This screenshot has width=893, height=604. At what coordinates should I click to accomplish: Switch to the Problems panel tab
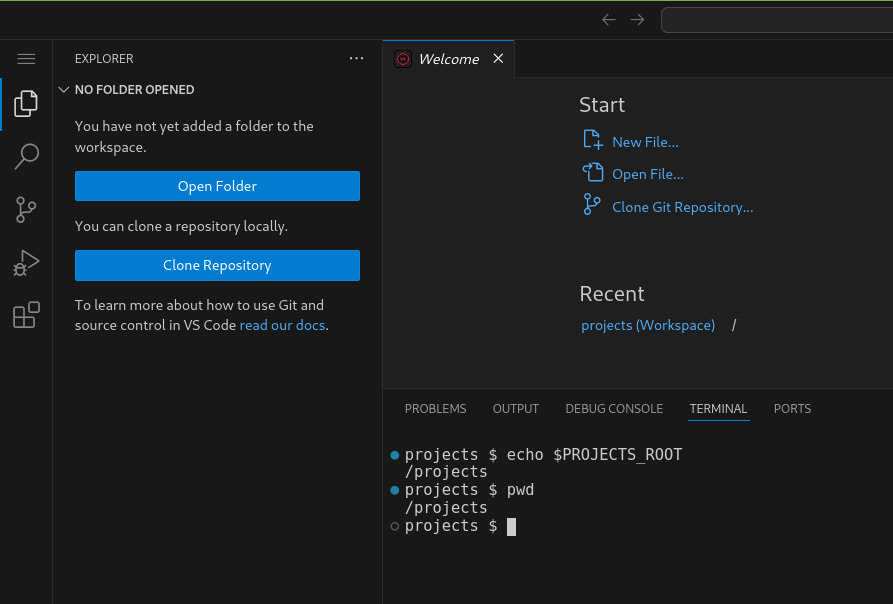(435, 409)
